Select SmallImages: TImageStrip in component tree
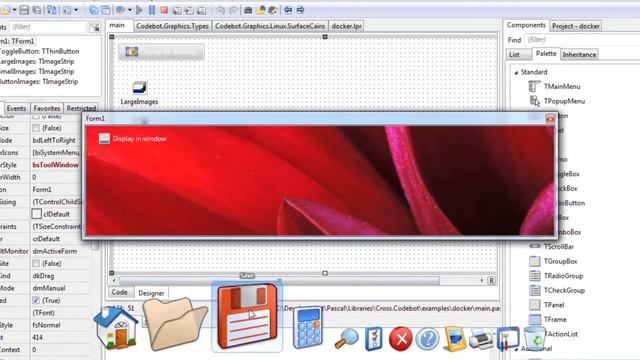The image size is (640, 360). click(37, 71)
